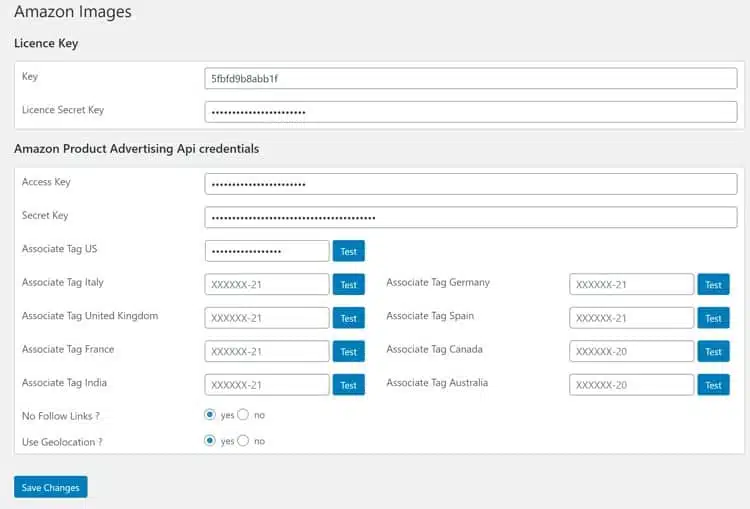Click the Associate Tag Germany field
Viewport: 750px width, 509px height.
tap(631, 284)
